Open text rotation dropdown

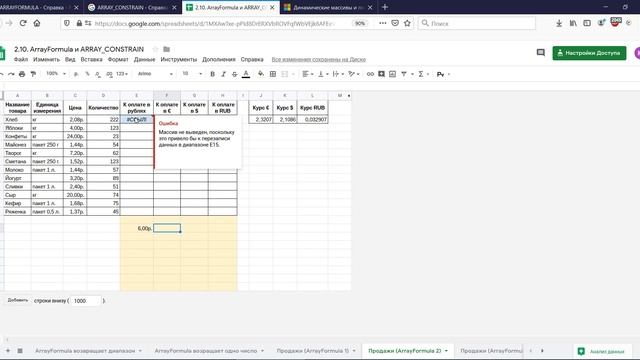353,74
